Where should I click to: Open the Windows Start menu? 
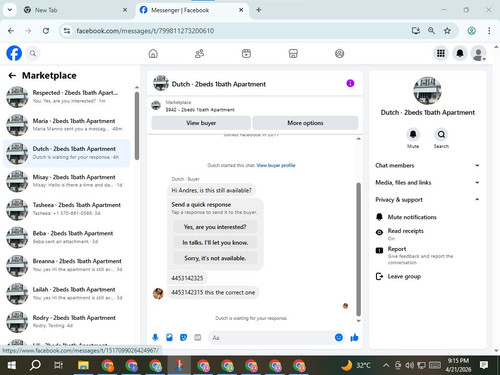tap(12, 365)
